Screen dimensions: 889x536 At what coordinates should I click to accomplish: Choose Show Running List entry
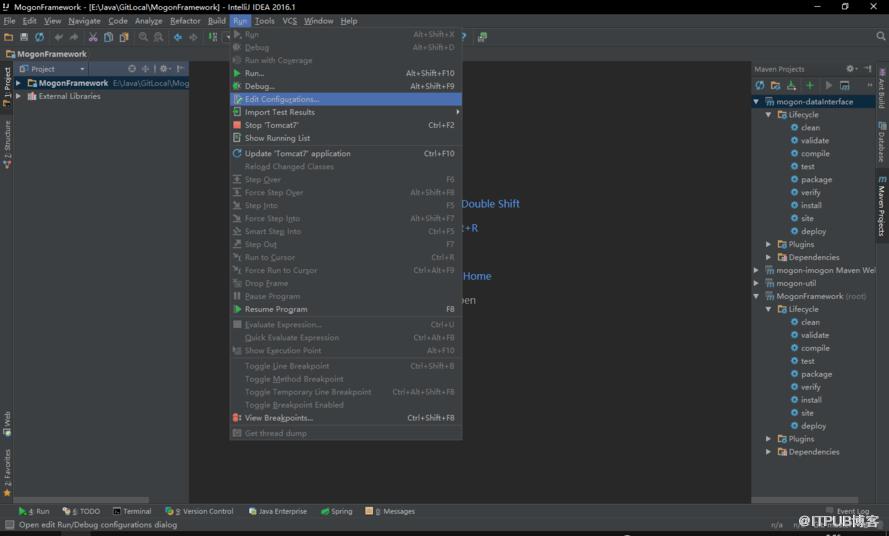(x=346, y=138)
